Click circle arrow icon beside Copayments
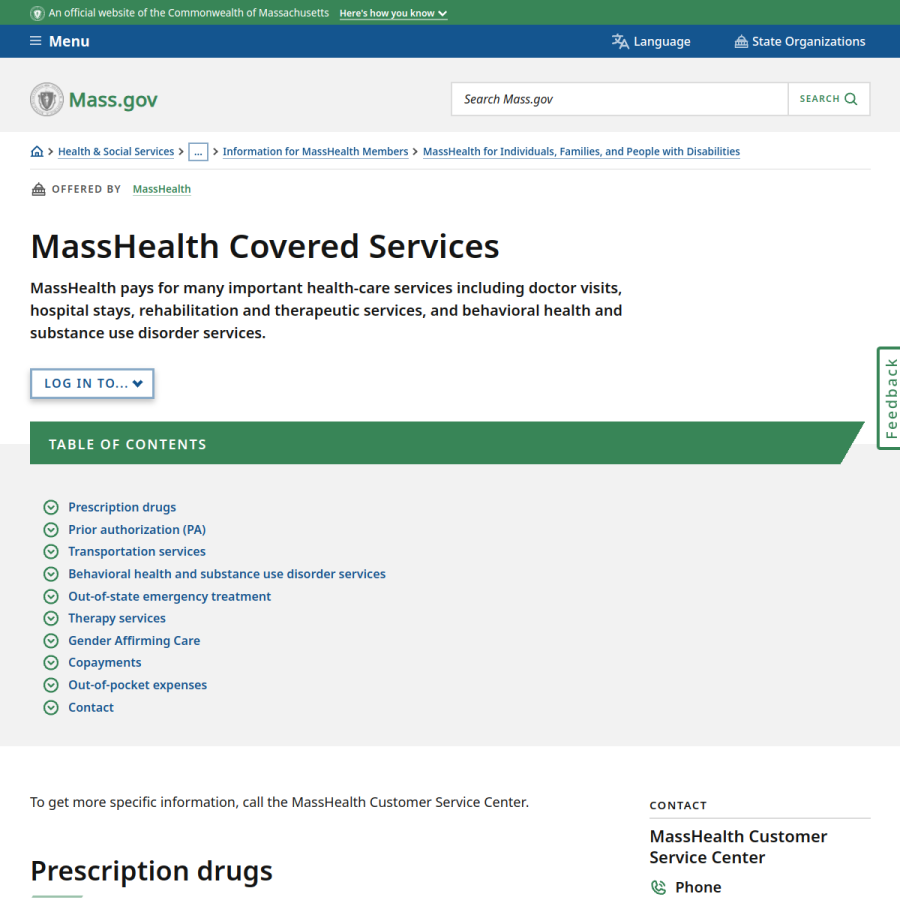The width and height of the screenshot is (900, 900). tap(51, 662)
